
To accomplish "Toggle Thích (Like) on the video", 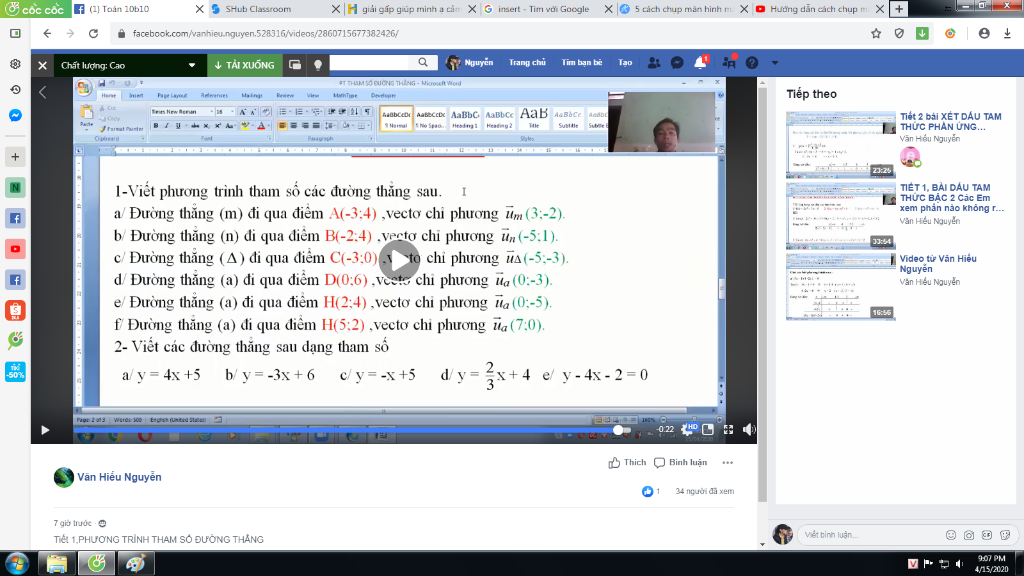I will [x=627, y=462].
